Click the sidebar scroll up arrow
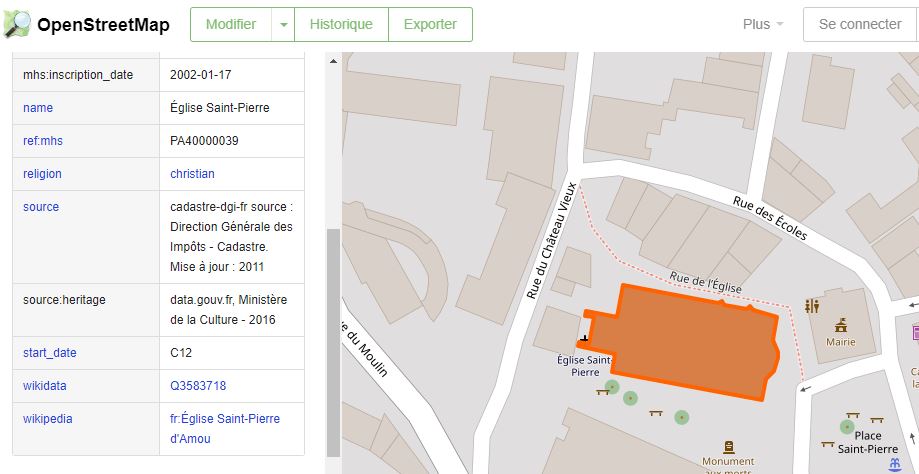The width and height of the screenshot is (919, 474). click(x=333, y=61)
